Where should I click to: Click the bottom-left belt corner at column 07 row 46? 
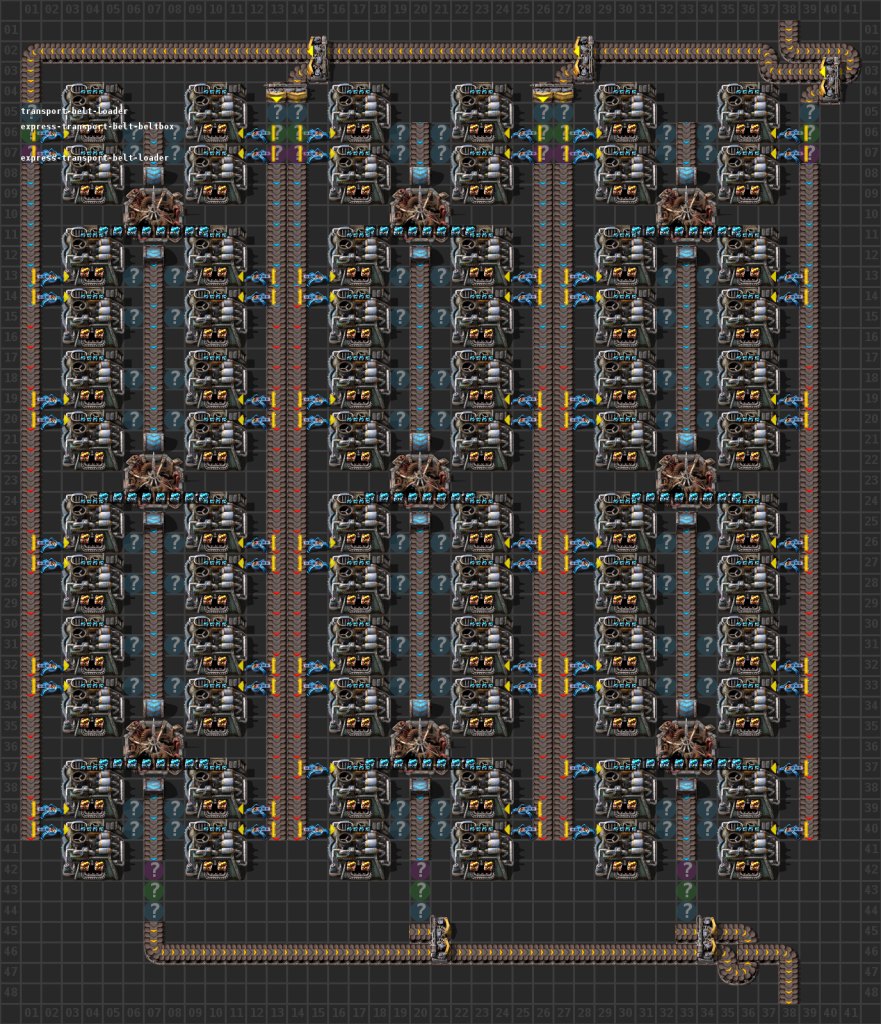click(x=154, y=952)
